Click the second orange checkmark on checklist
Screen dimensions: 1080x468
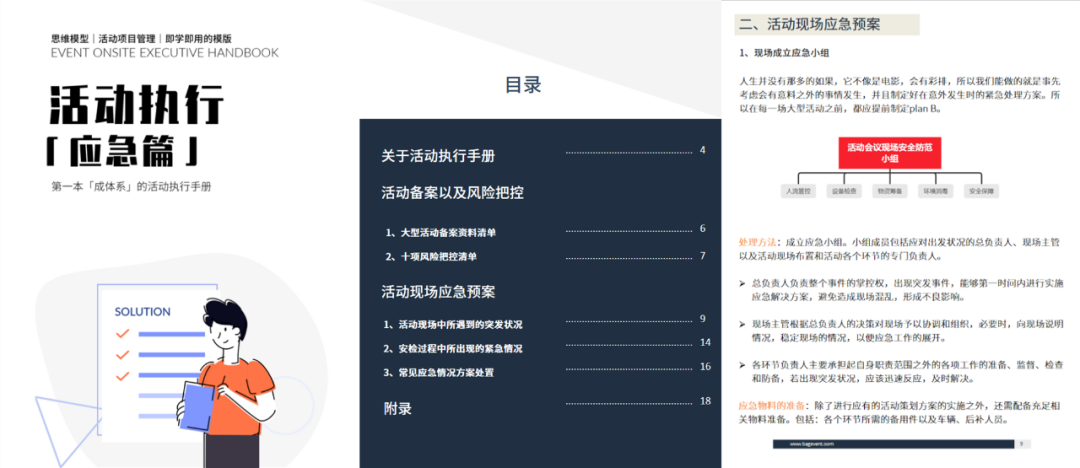pos(123,355)
